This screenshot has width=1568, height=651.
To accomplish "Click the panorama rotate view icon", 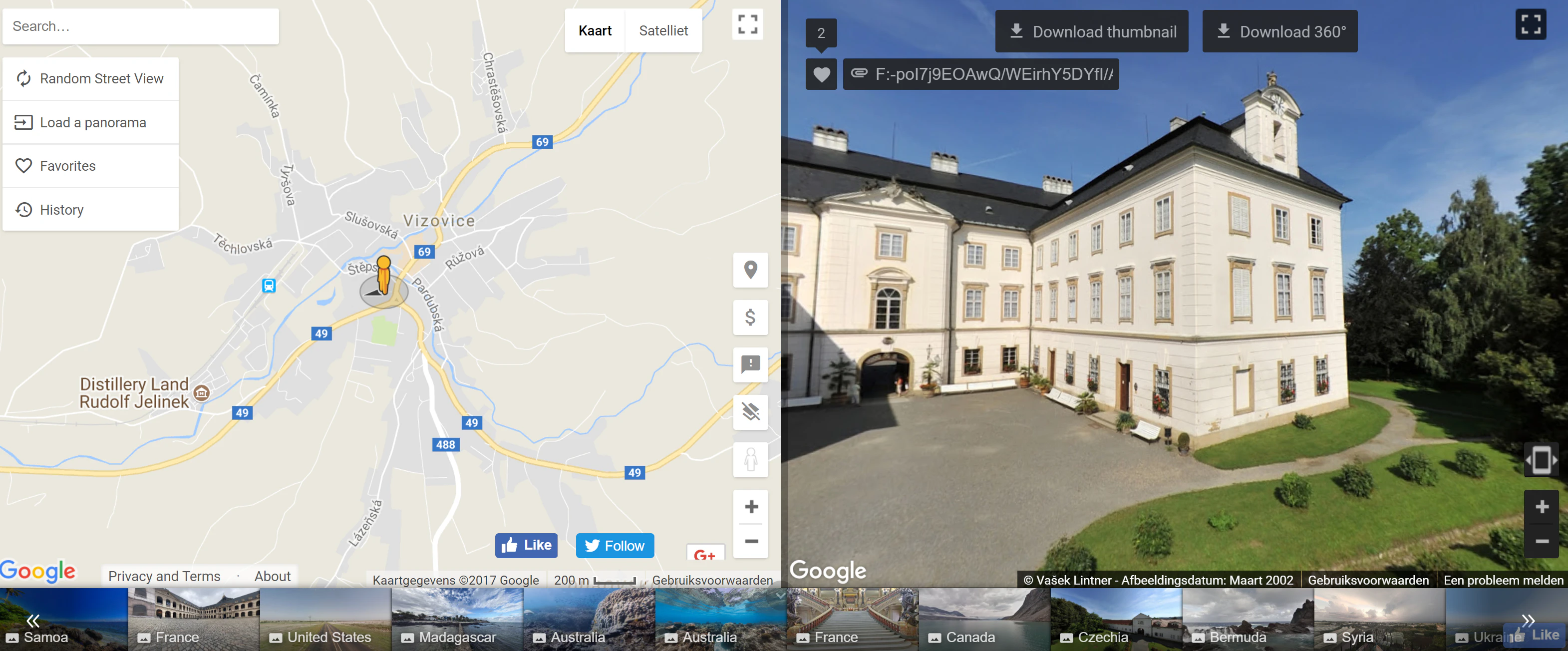I will [1541, 460].
